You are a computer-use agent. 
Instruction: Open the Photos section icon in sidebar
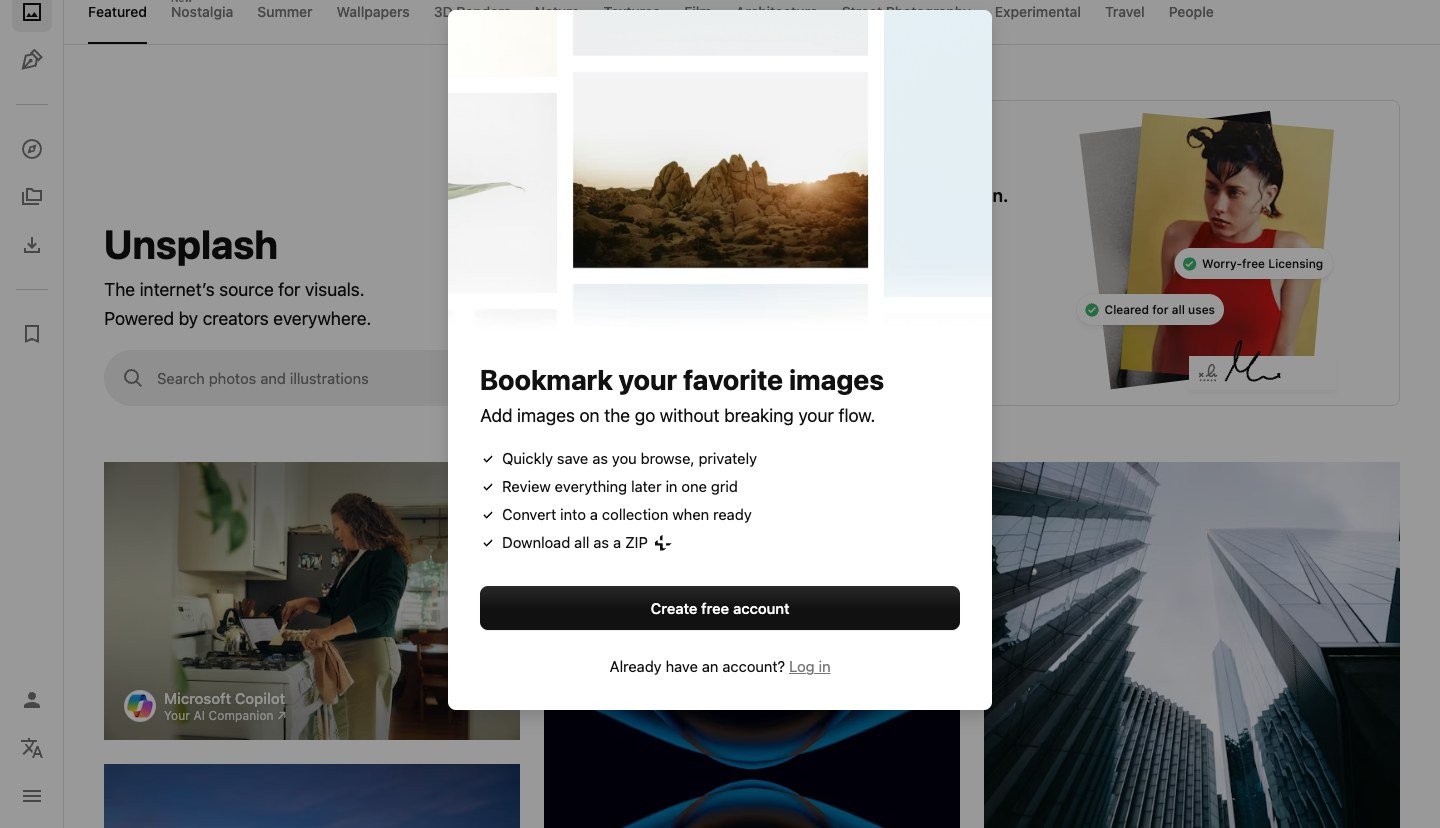32,12
